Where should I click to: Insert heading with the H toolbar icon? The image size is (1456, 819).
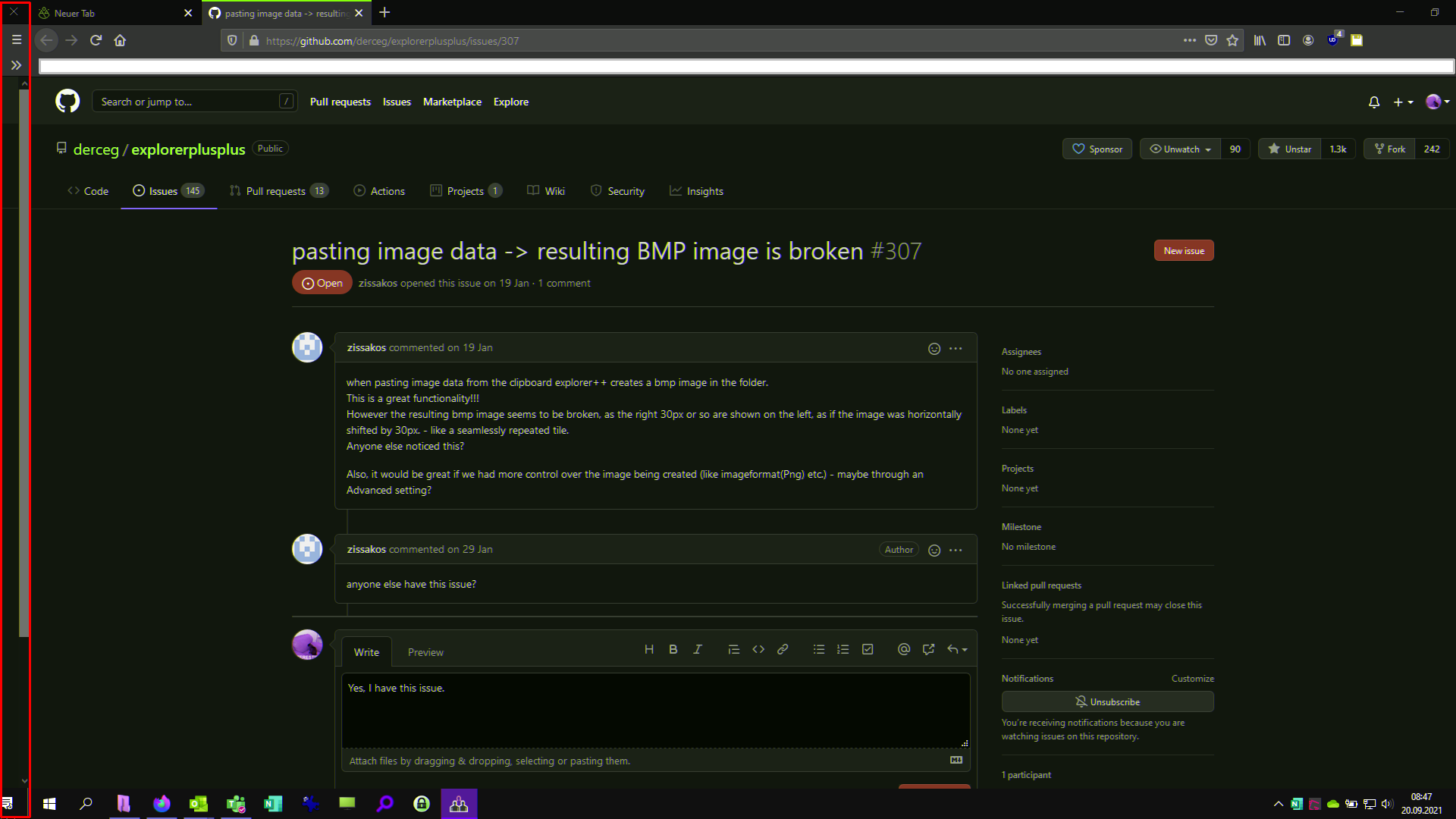648,650
